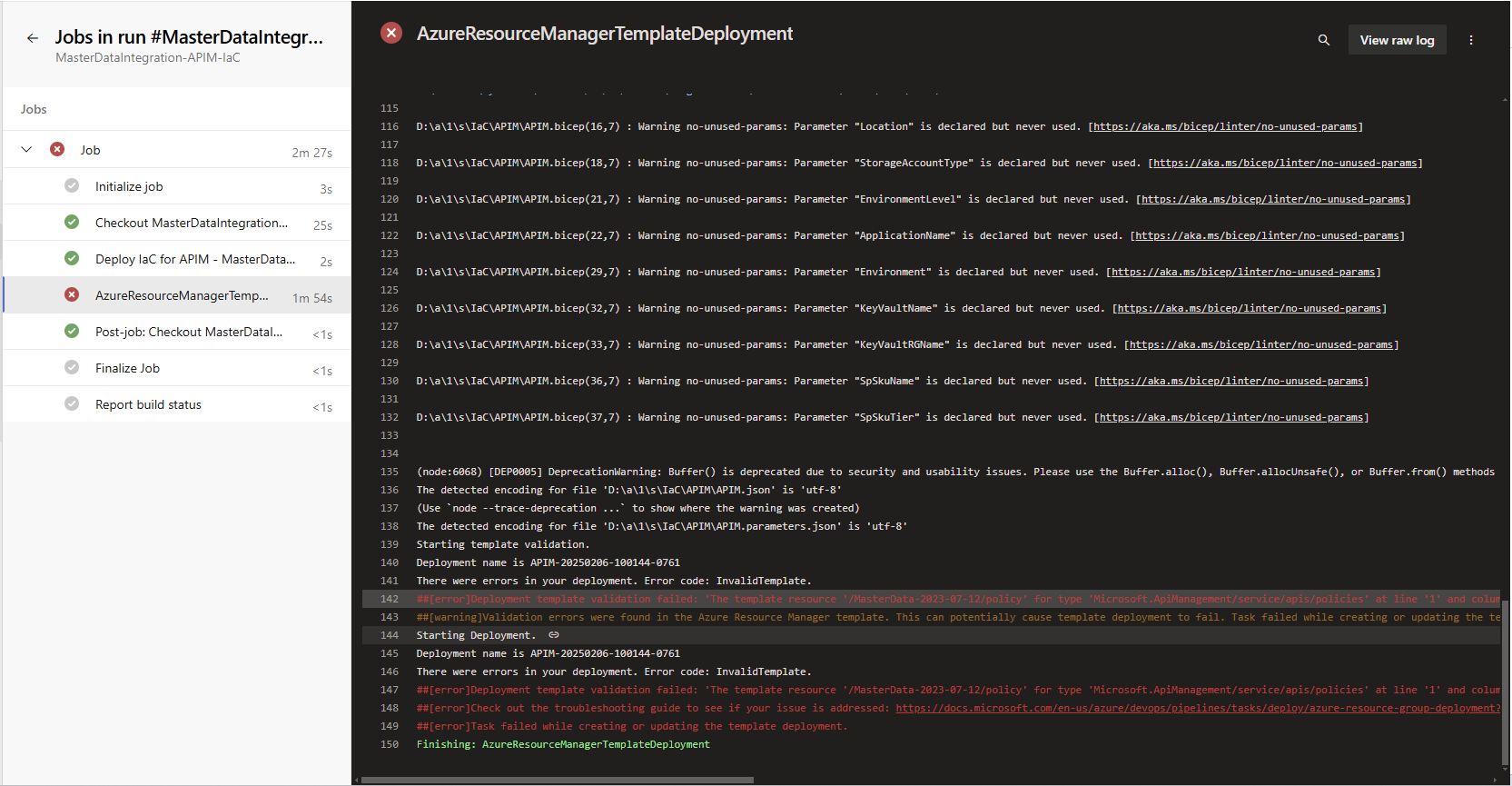Click log line number 147
Image resolution: width=1512 pixels, height=786 pixels.
390,690
